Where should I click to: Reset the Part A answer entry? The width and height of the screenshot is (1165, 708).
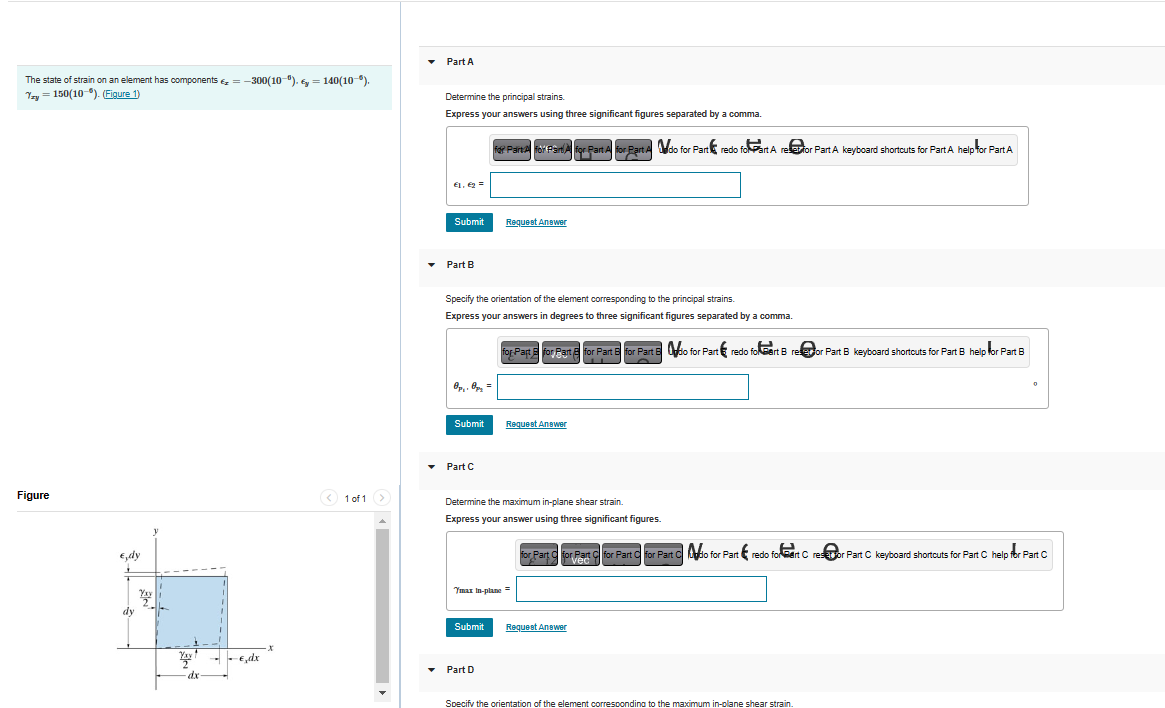[x=809, y=149]
